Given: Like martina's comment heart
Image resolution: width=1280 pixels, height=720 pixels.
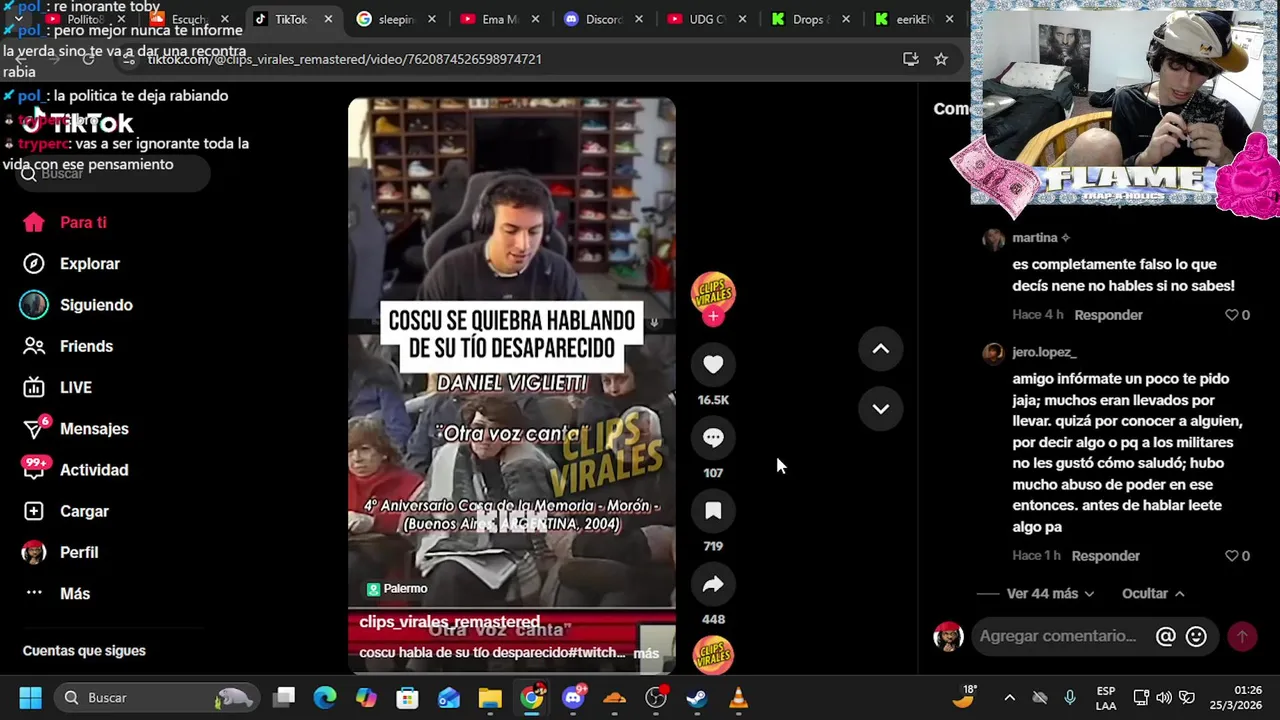Looking at the screenshot, I should 1232,315.
